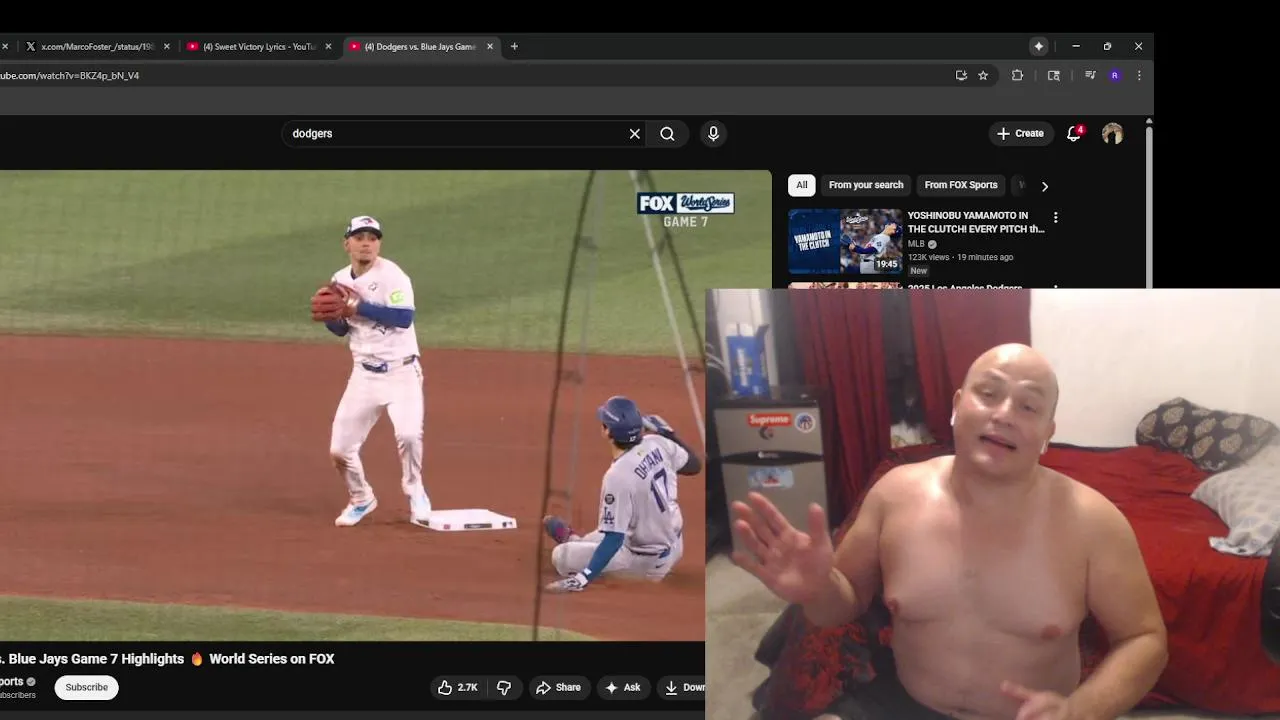This screenshot has width=1280, height=720.
Task: Bookmark this page with the star icon
Action: 983,75
